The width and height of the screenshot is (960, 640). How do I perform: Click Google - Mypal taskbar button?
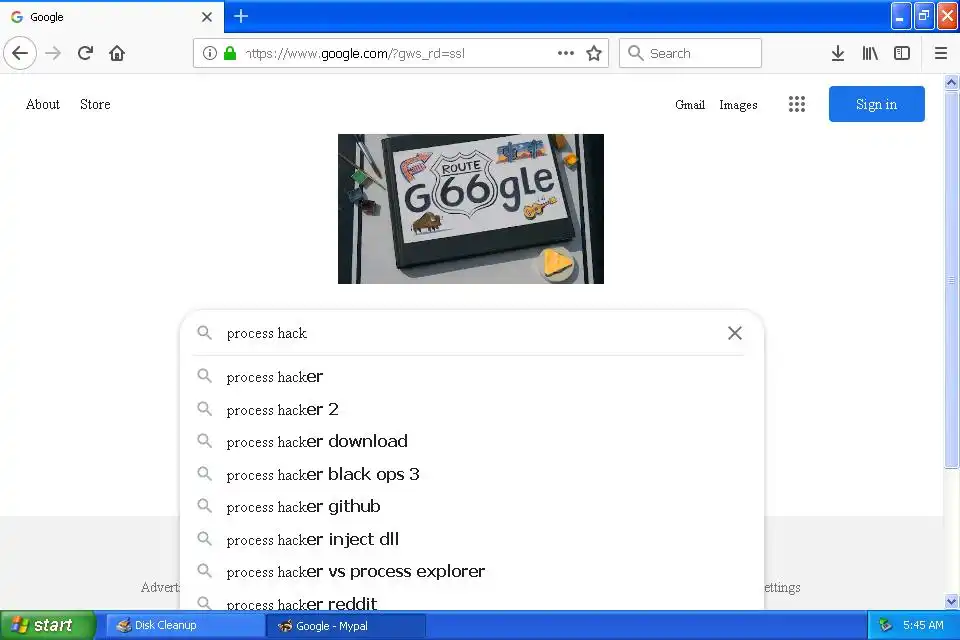point(346,625)
